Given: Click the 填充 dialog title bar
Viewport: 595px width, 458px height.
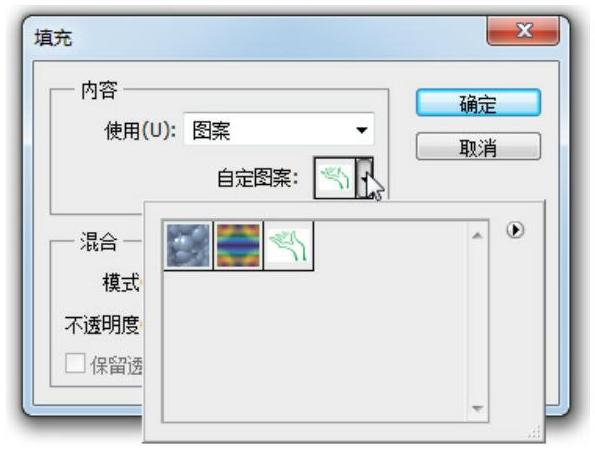Looking at the screenshot, I should pos(258,38).
